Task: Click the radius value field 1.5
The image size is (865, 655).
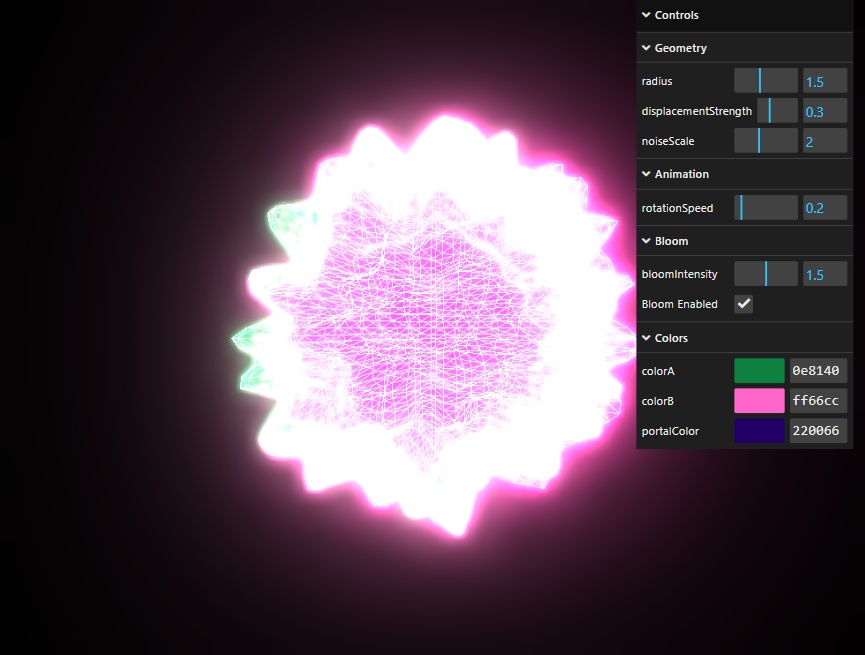Action: coord(825,81)
